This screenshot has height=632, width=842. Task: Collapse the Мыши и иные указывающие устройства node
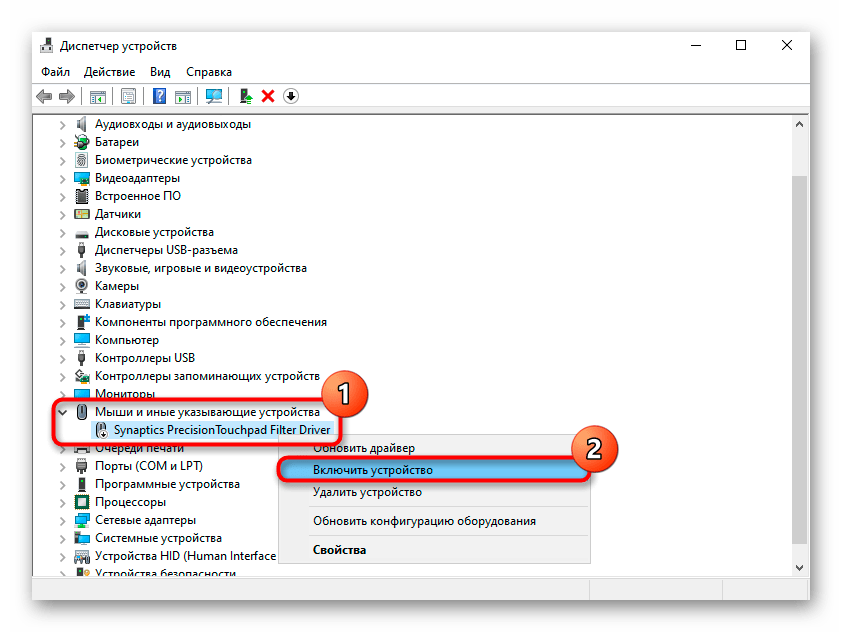[x=63, y=412]
